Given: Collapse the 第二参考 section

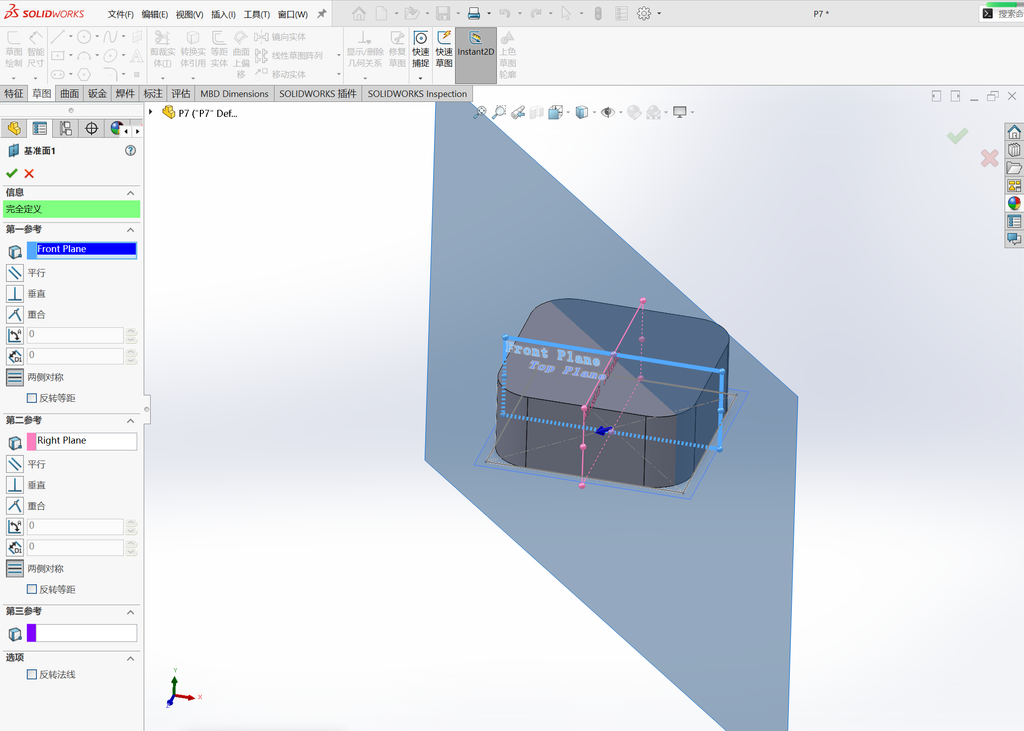Looking at the screenshot, I should click(131, 421).
